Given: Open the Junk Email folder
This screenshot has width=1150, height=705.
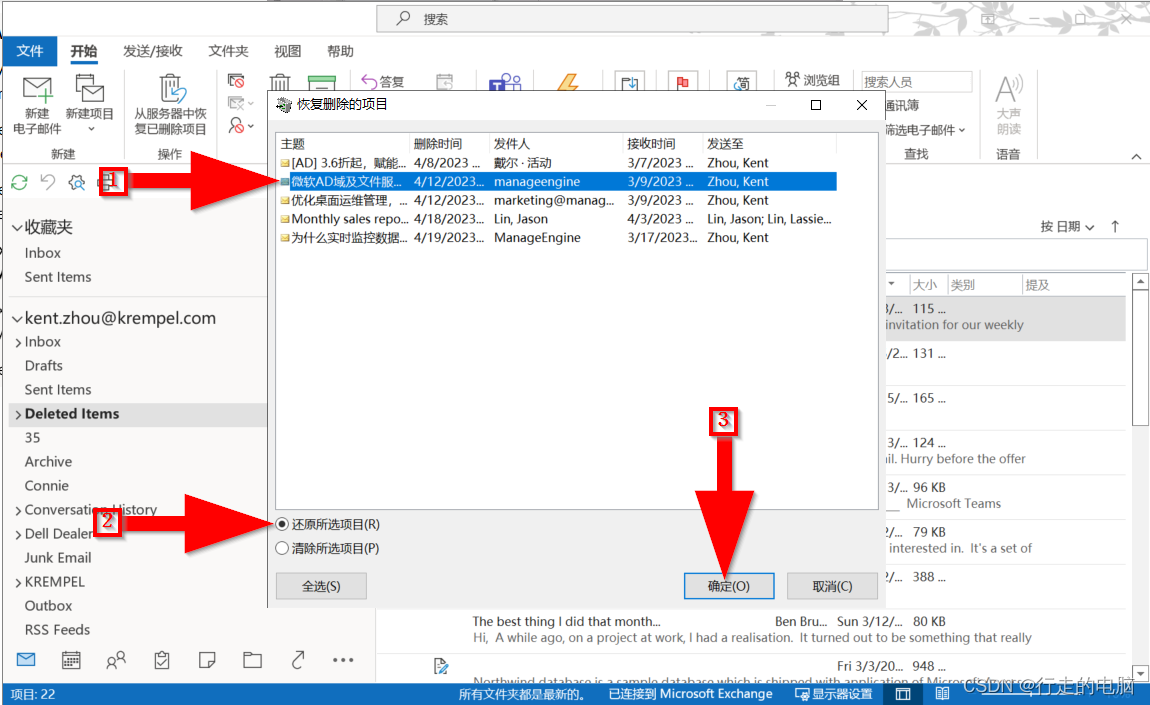Looking at the screenshot, I should [x=58, y=558].
